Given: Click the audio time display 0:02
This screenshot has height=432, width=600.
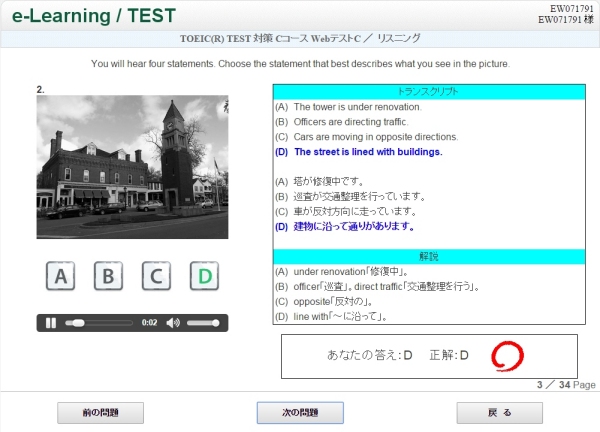Looking at the screenshot, I should [149, 323].
